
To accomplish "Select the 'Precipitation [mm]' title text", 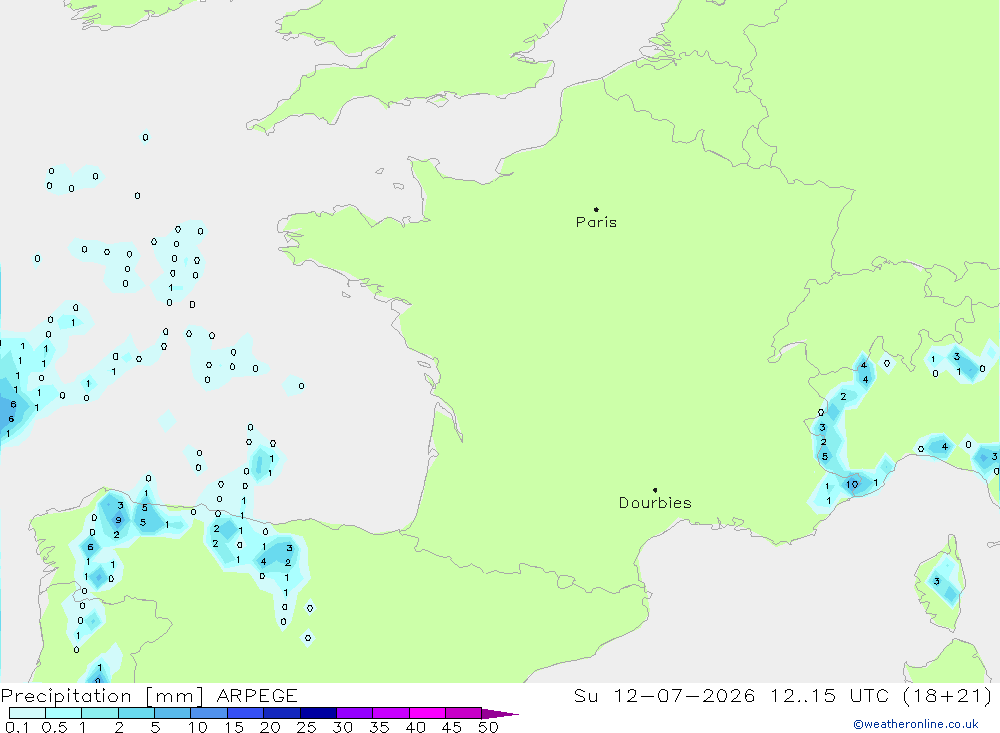I will click(102, 696).
